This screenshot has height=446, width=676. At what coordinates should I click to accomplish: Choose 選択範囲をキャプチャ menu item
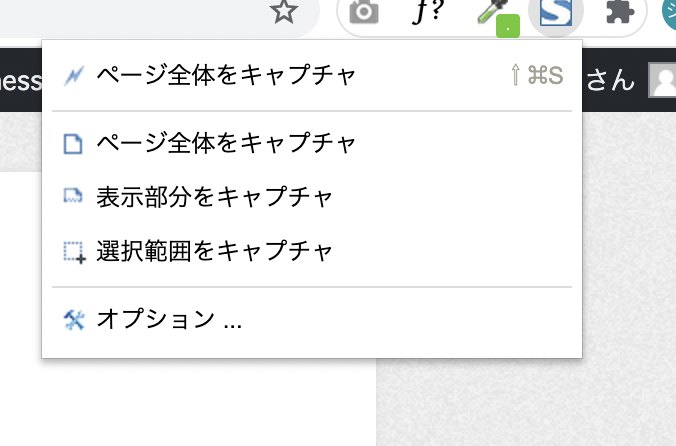(x=312, y=251)
